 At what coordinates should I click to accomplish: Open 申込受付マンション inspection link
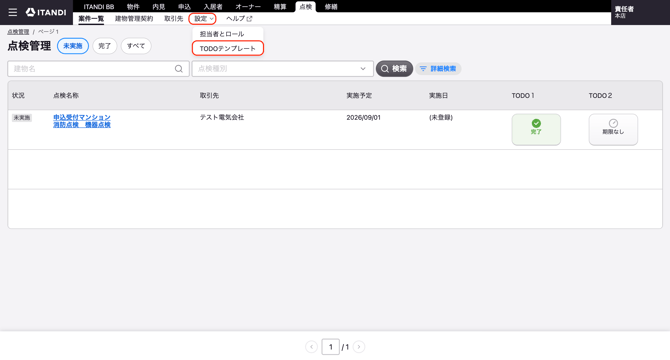pos(82,121)
